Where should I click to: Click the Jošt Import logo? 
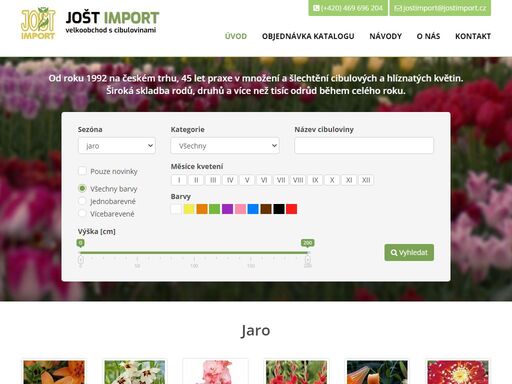click(90, 23)
